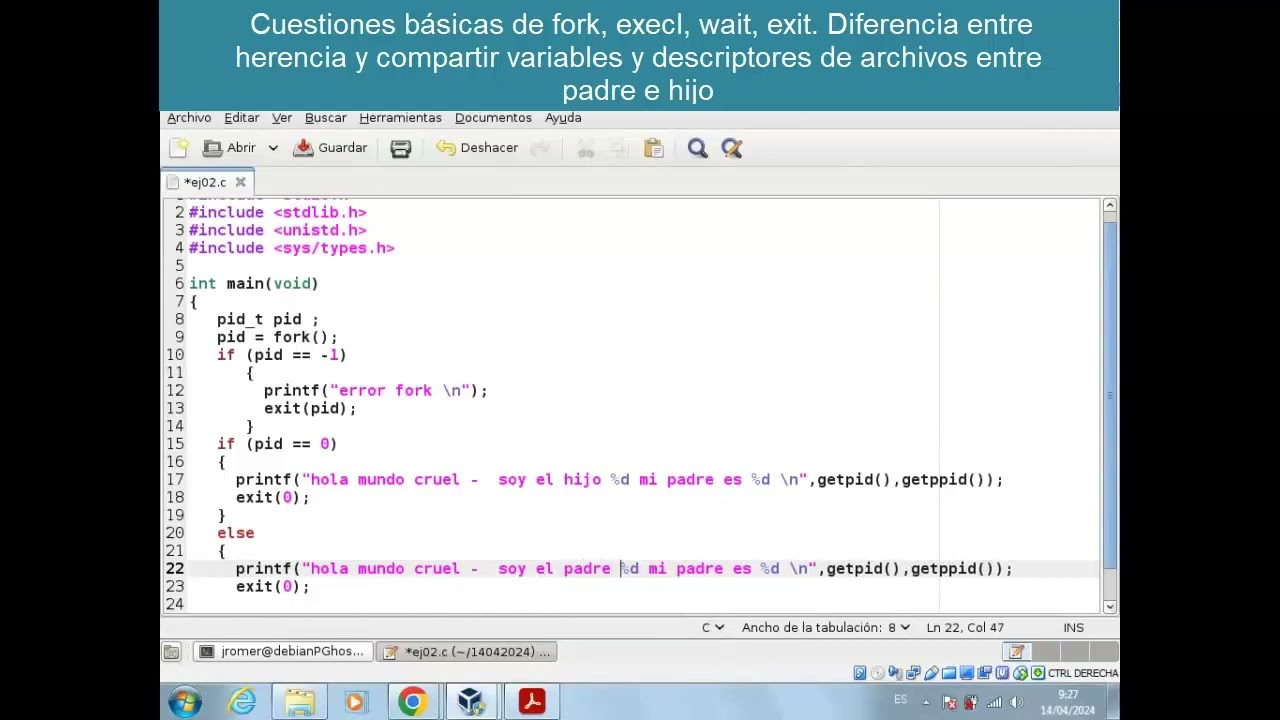This screenshot has height=720, width=1280.
Task: Click the cut scissors icon
Action: pos(586,148)
